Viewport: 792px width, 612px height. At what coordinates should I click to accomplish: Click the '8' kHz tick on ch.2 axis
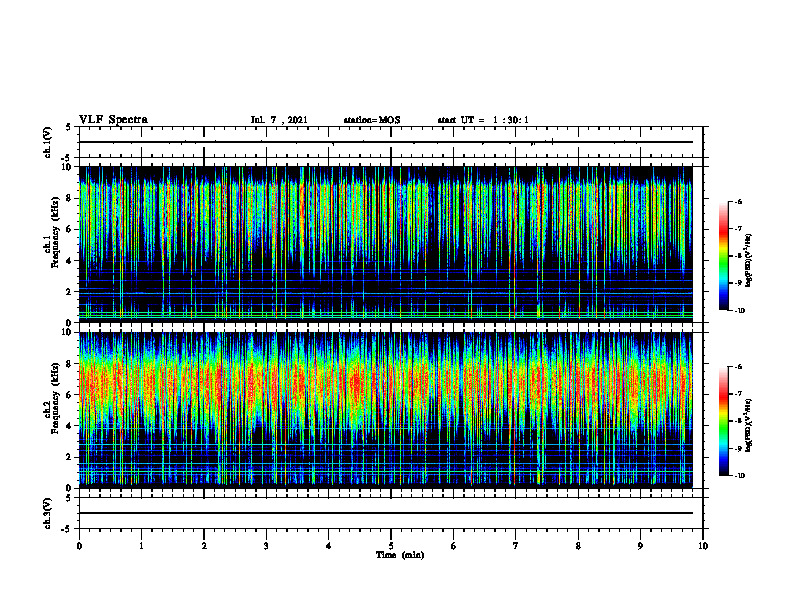(69, 364)
